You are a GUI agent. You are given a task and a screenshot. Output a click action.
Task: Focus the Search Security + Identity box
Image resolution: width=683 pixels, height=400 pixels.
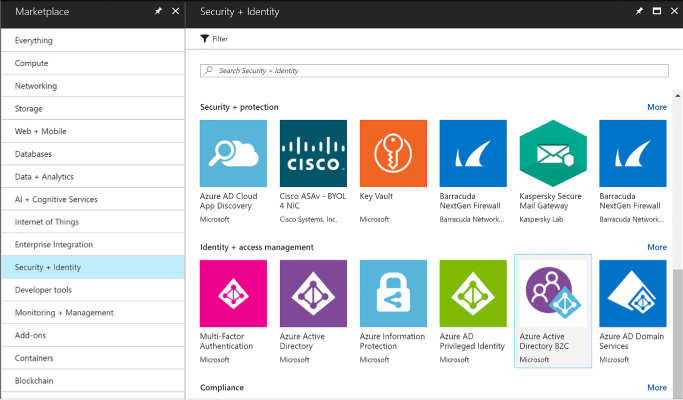(x=434, y=71)
